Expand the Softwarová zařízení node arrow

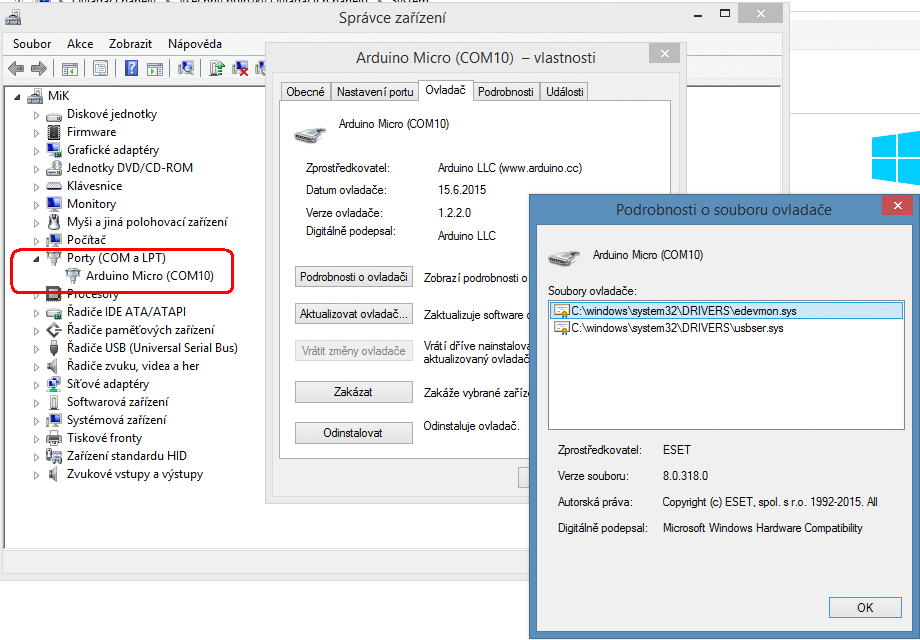tap(36, 403)
